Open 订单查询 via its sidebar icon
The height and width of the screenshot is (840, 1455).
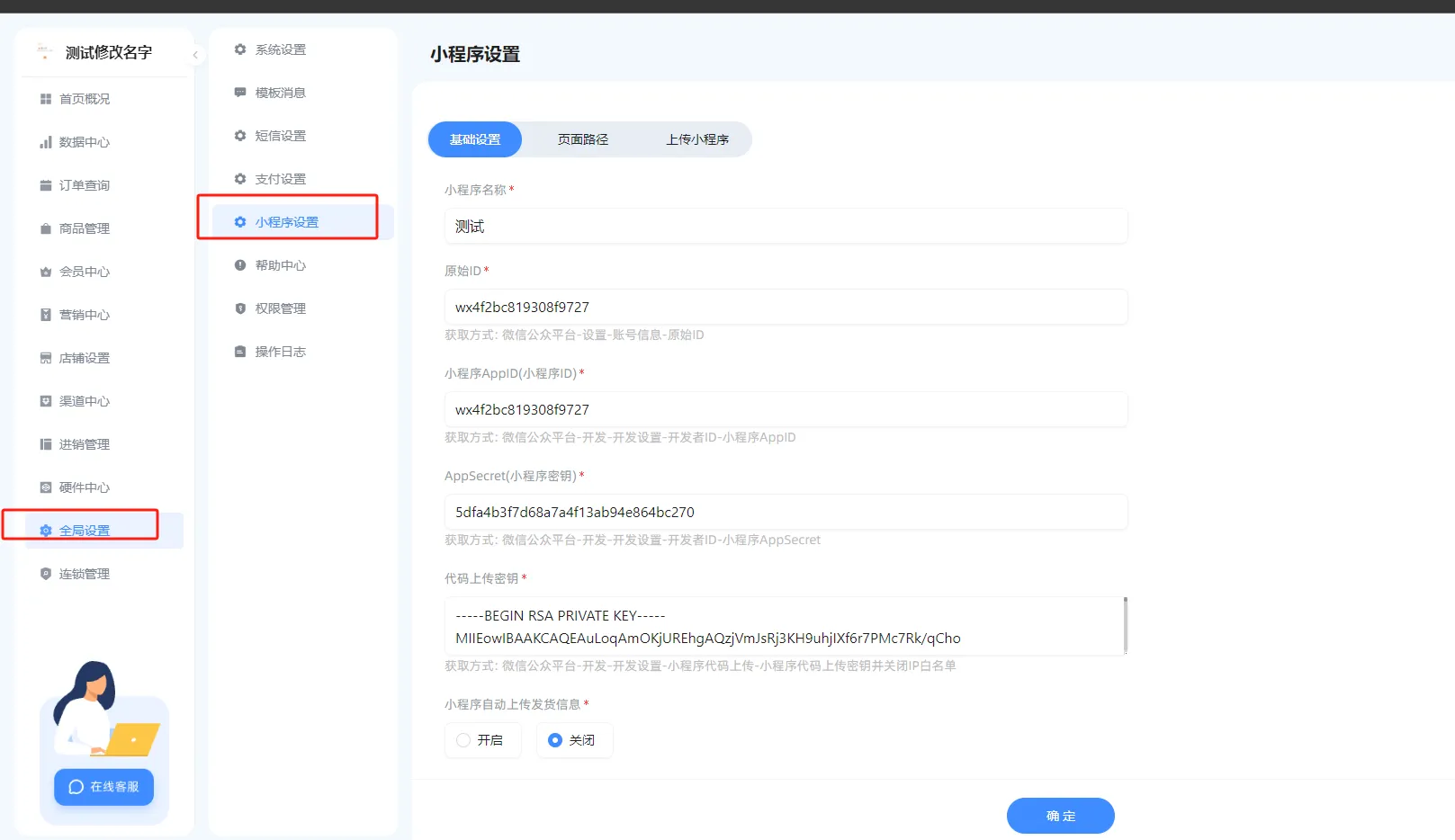[x=46, y=185]
